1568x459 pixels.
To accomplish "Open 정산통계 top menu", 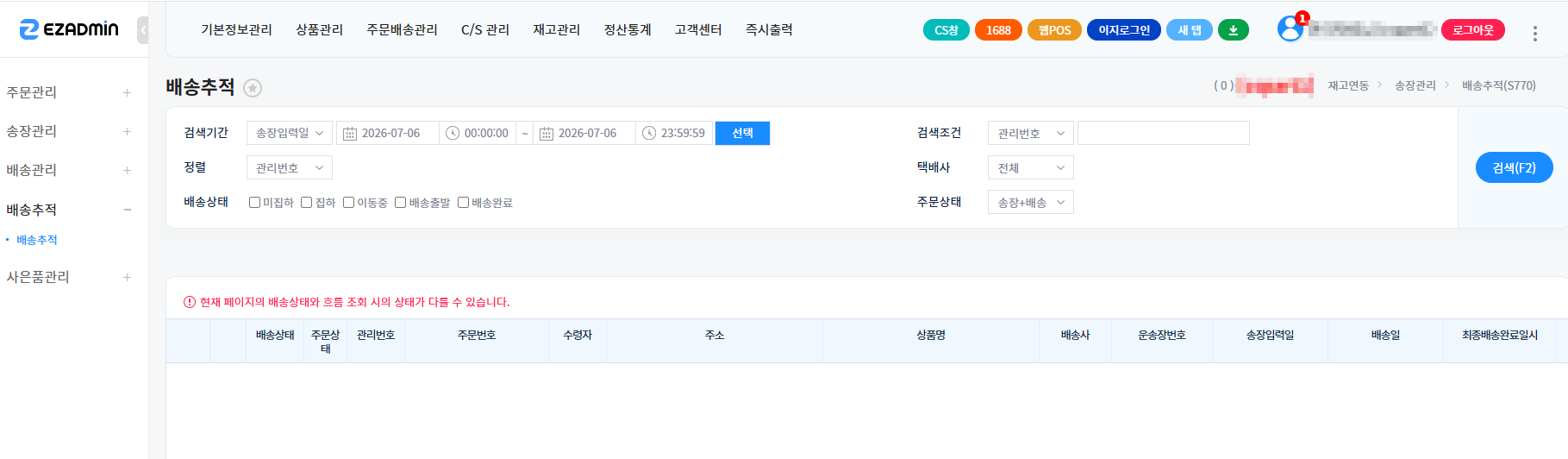I will coord(628,29).
